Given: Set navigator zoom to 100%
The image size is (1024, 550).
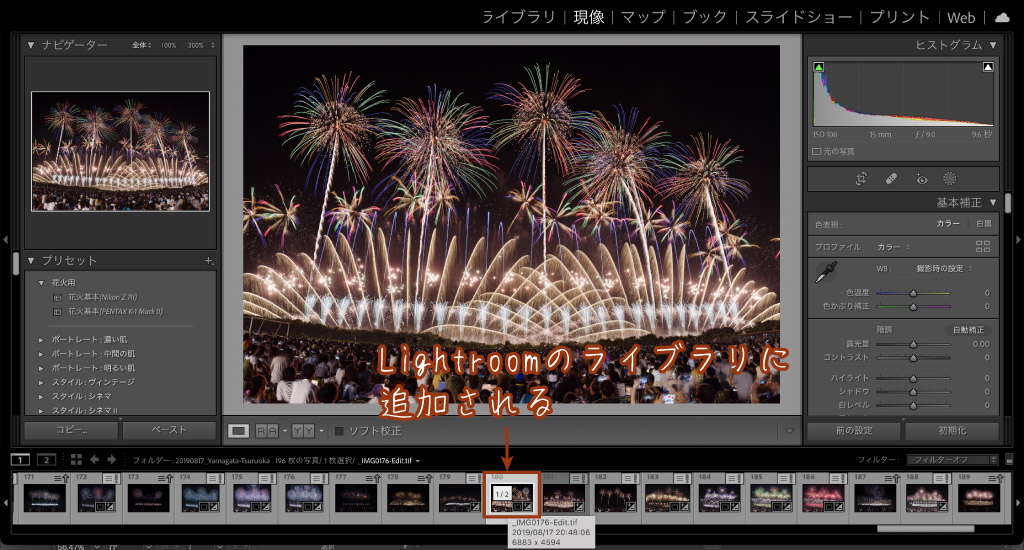Looking at the screenshot, I should (x=168, y=45).
